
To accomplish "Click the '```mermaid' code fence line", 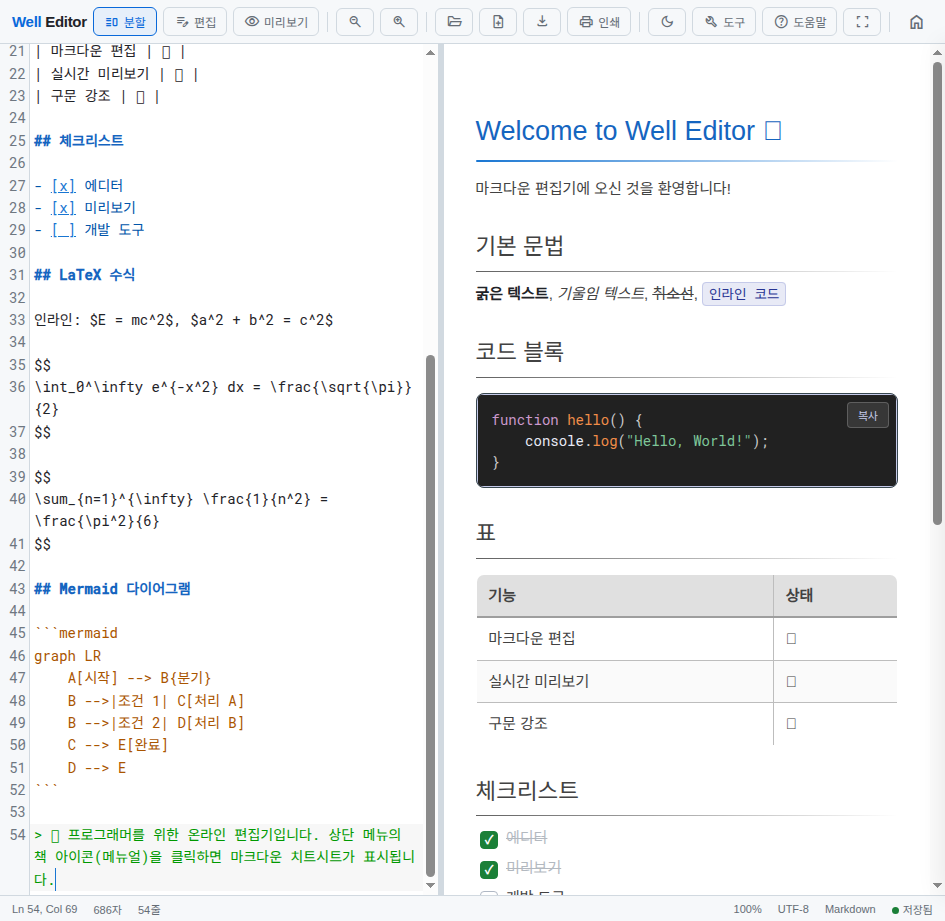I will point(76,633).
